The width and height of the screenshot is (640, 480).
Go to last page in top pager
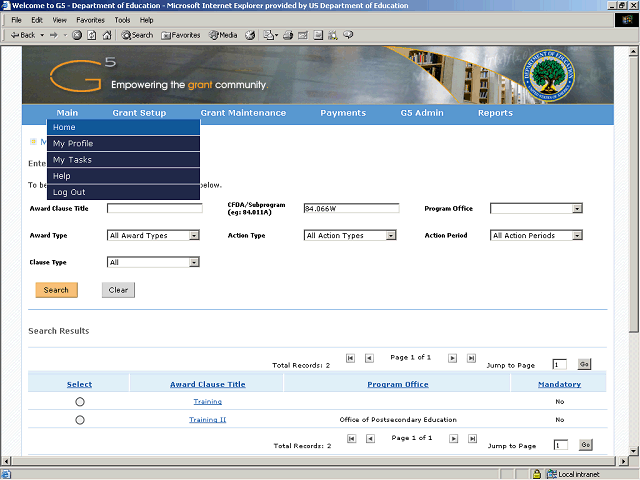click(x=471, y=358)
